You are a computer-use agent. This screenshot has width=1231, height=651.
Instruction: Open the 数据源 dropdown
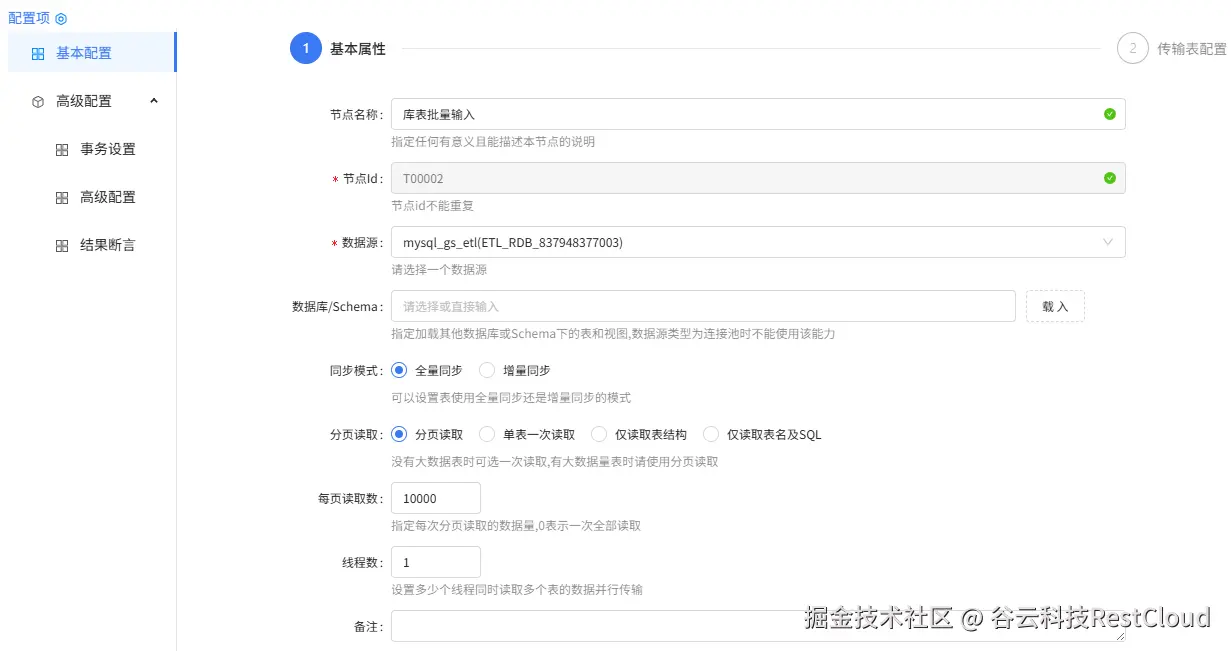[1107, 242]
